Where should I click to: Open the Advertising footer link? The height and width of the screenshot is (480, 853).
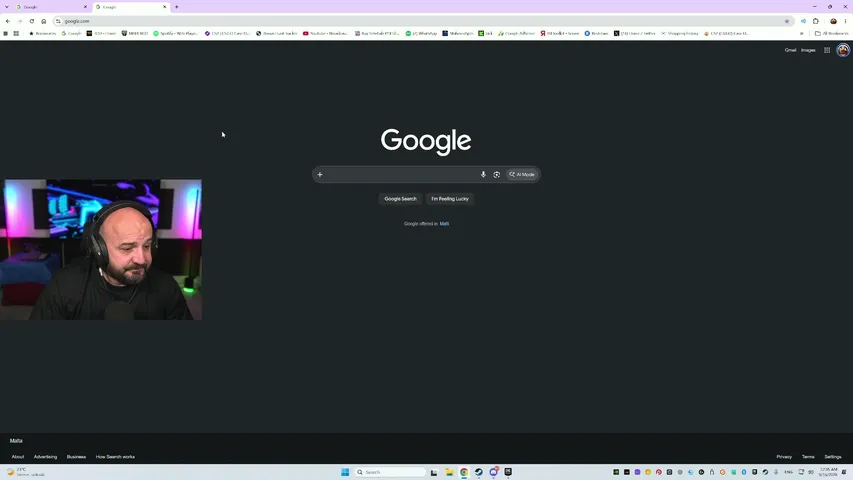coord(45,457)
